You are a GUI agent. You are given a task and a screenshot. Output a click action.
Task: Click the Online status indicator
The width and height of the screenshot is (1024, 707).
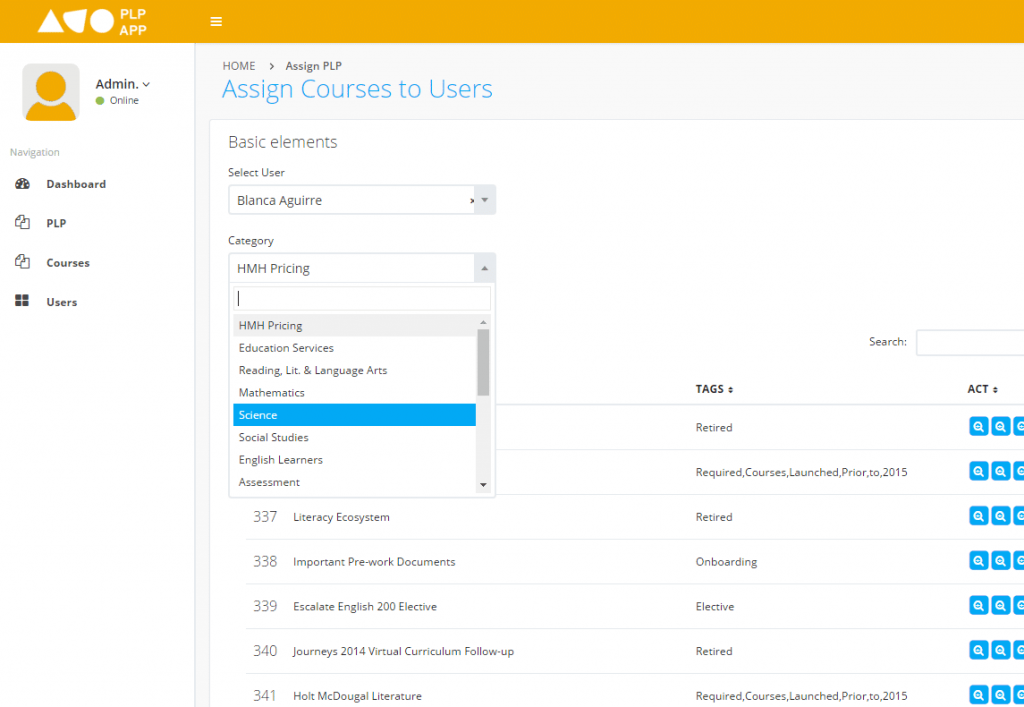click(118, 101)
